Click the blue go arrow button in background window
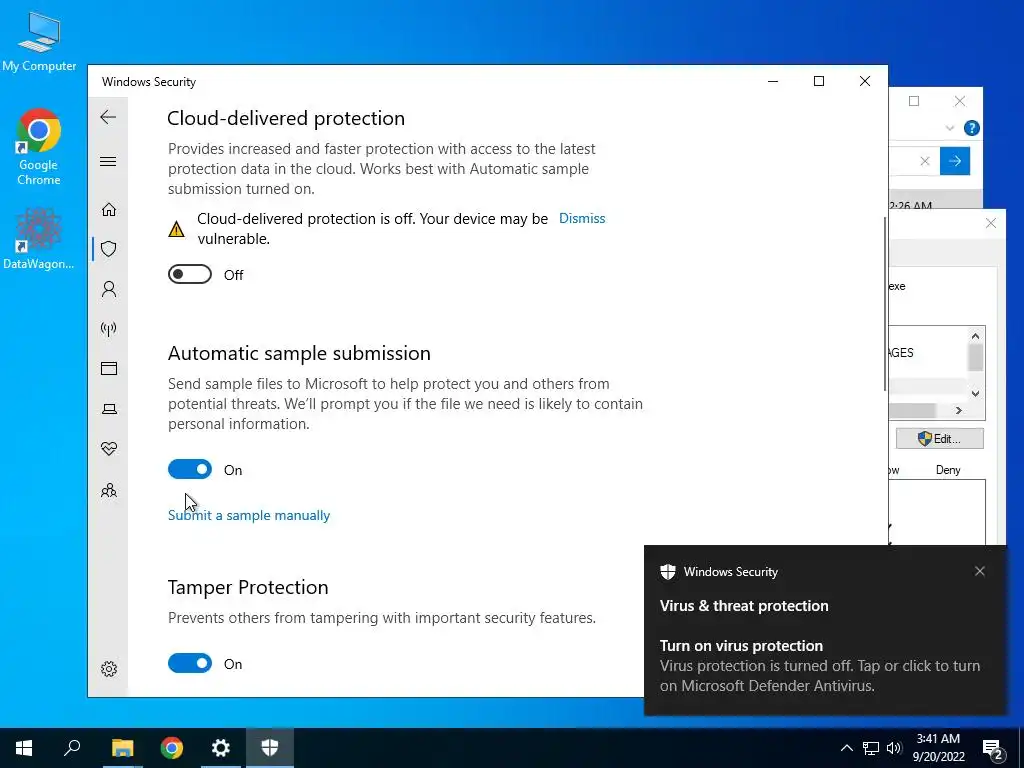1024x768 pixels. tap(955, 161)
